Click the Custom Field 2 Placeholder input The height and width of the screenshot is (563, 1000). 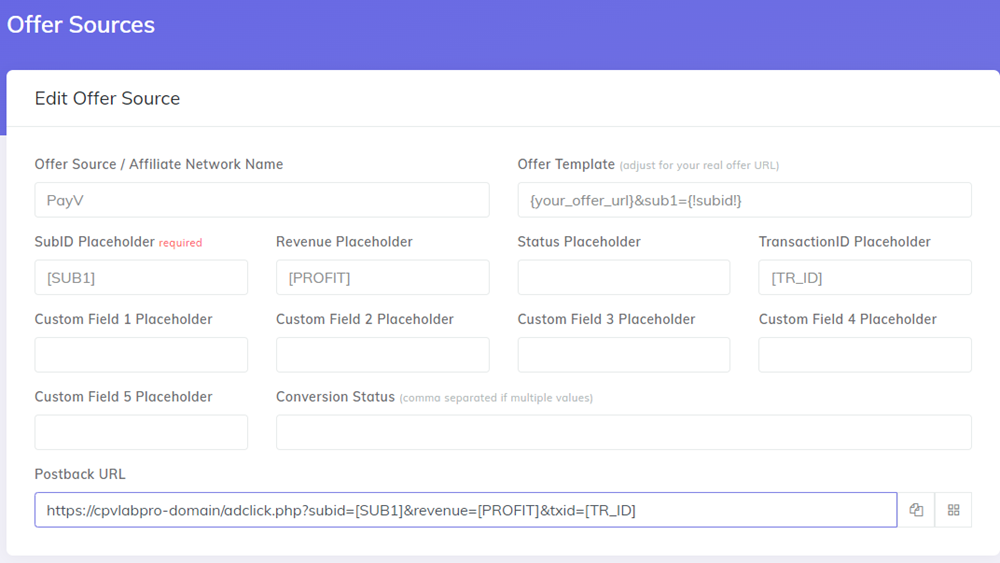[383, 355]
